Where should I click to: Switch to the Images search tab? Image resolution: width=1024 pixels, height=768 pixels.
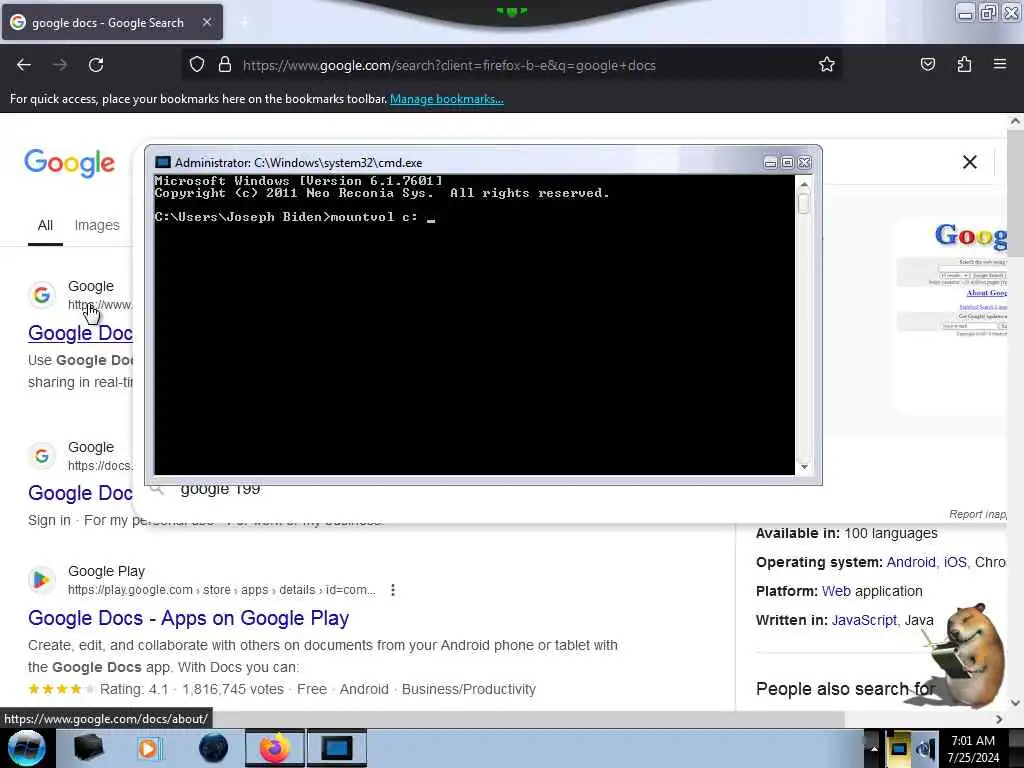tap(97, 225)
